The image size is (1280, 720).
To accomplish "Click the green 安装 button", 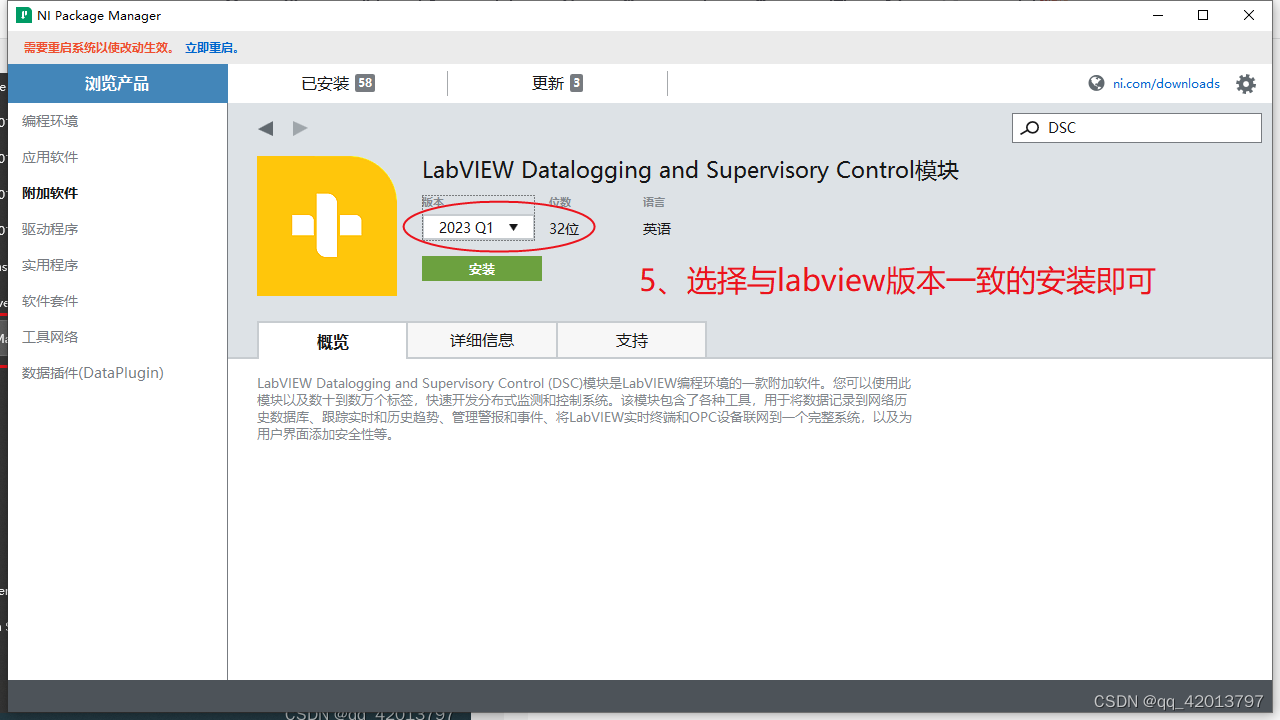I will (481, 268).
